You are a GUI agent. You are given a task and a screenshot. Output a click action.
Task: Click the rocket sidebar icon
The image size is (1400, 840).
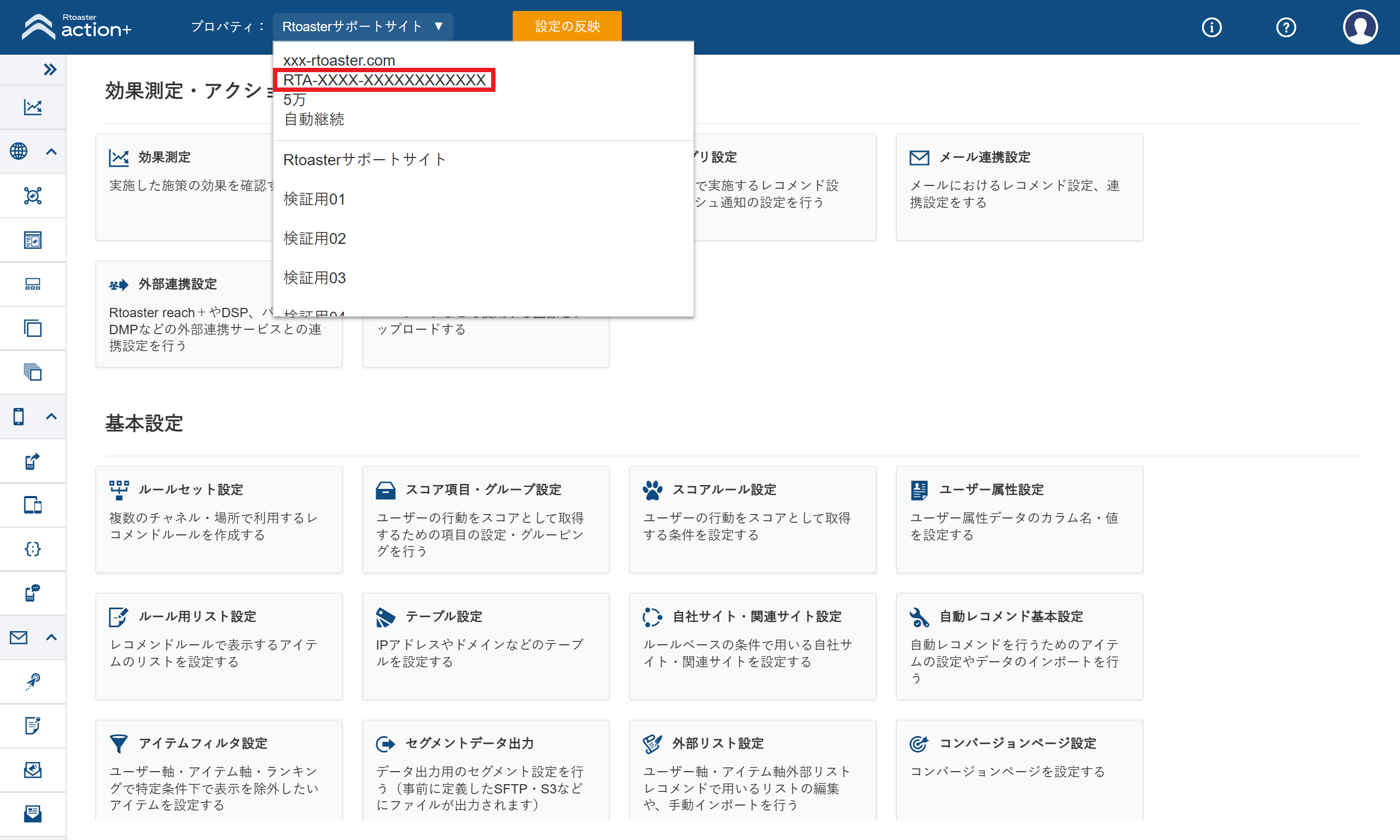[33, 681]
